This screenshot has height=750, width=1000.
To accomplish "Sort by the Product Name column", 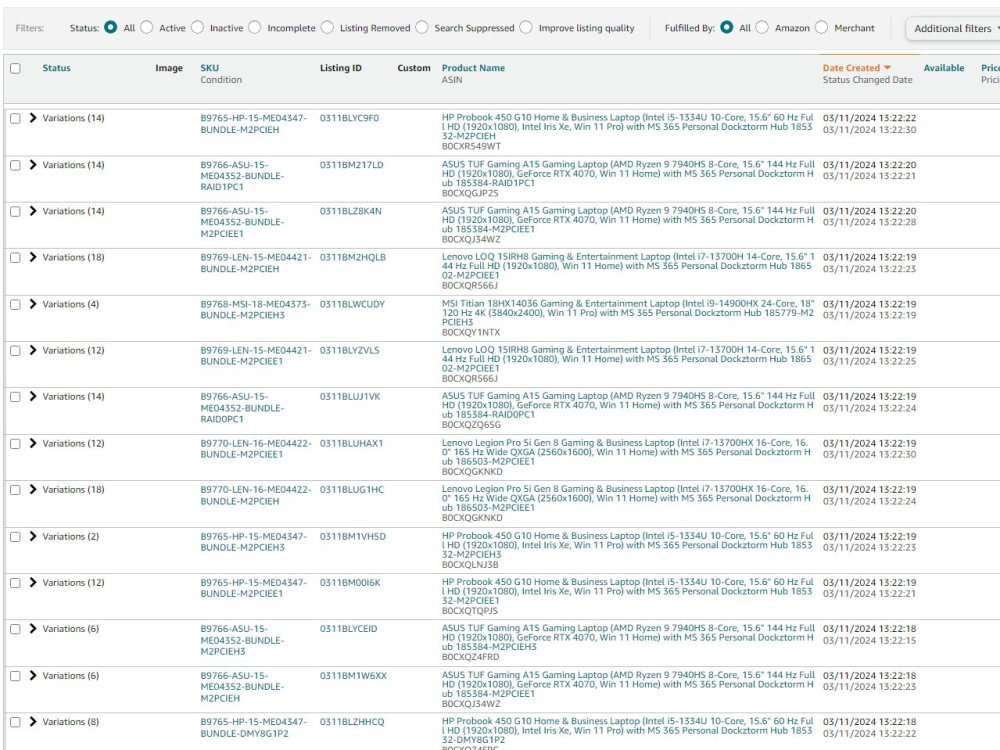I will pos(473,68).
